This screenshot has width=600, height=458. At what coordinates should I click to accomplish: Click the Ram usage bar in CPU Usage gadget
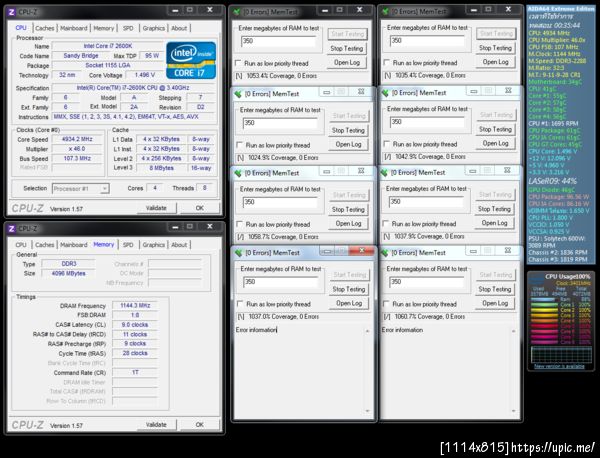[544, 299]
